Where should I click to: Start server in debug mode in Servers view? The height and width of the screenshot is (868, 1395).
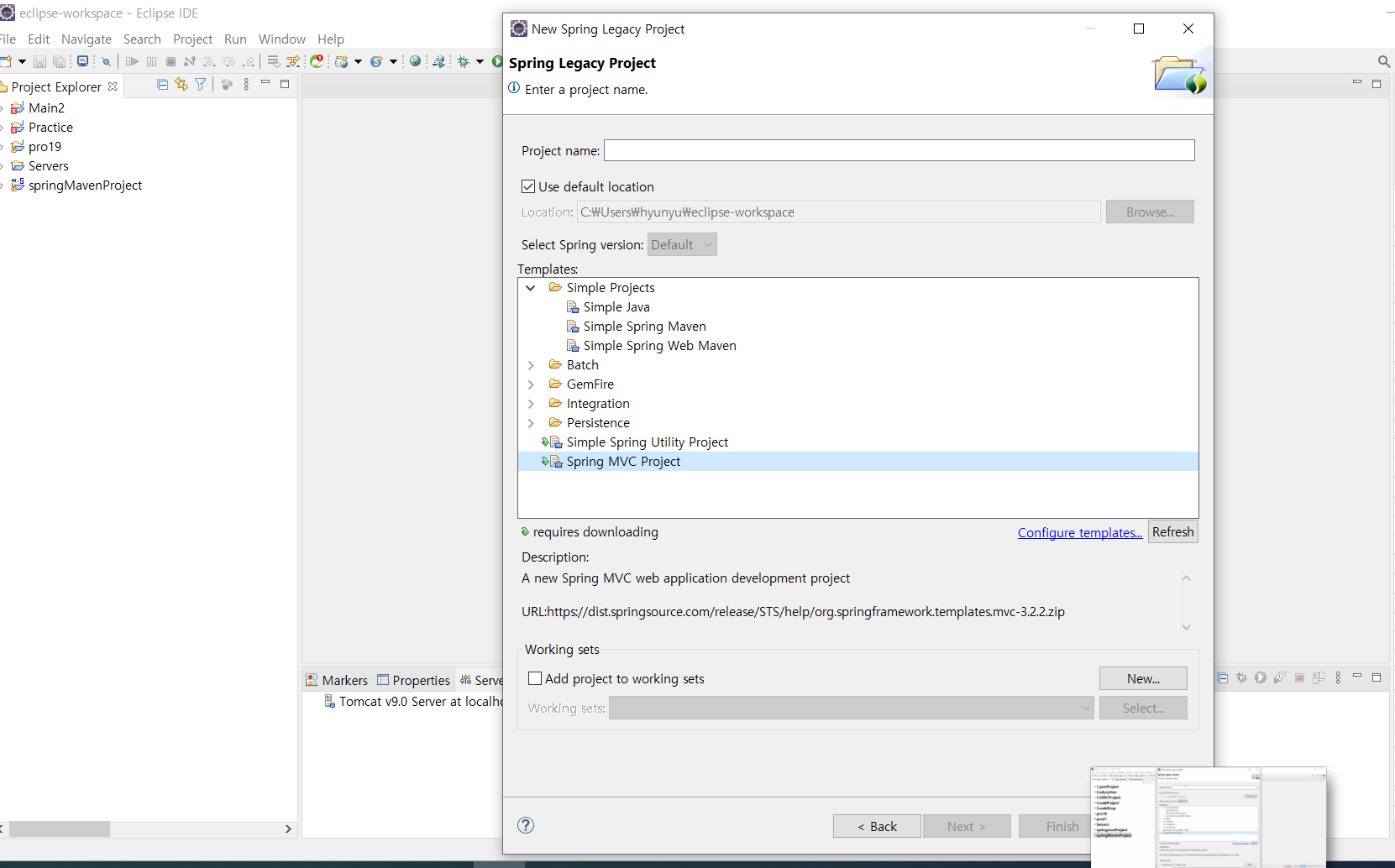[1241, 677]
